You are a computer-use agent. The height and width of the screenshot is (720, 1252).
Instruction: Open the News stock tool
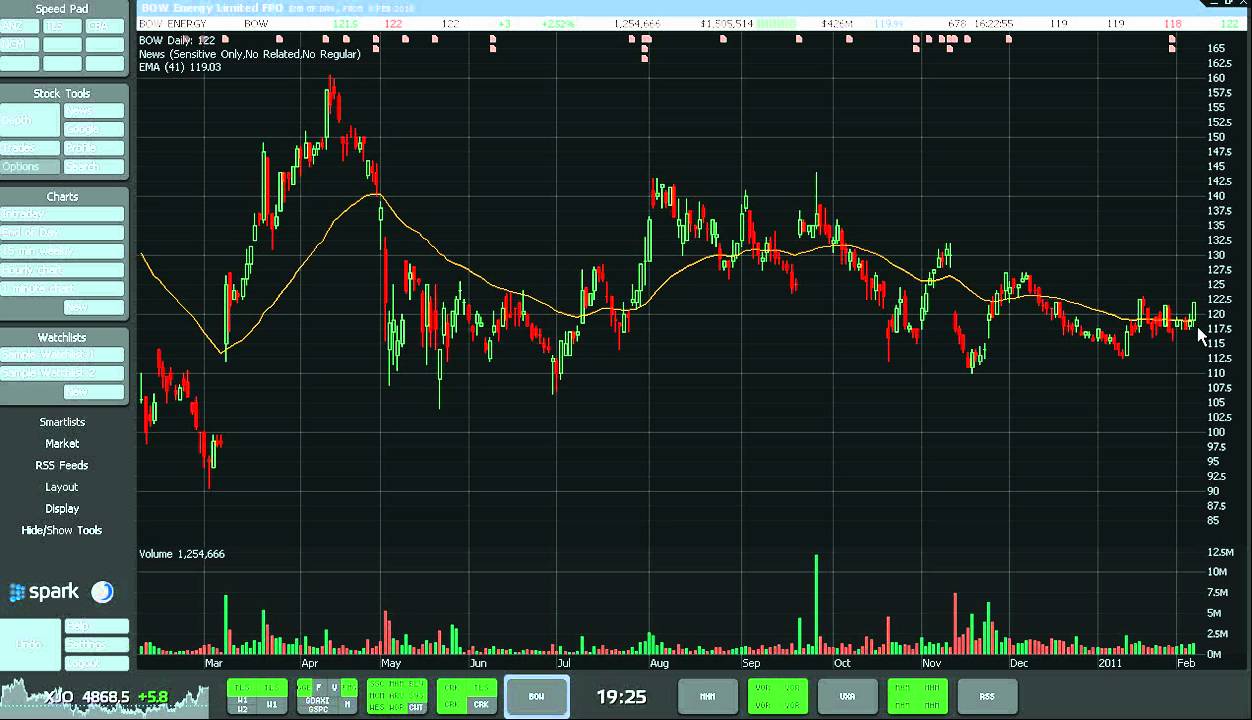(94, 111)
